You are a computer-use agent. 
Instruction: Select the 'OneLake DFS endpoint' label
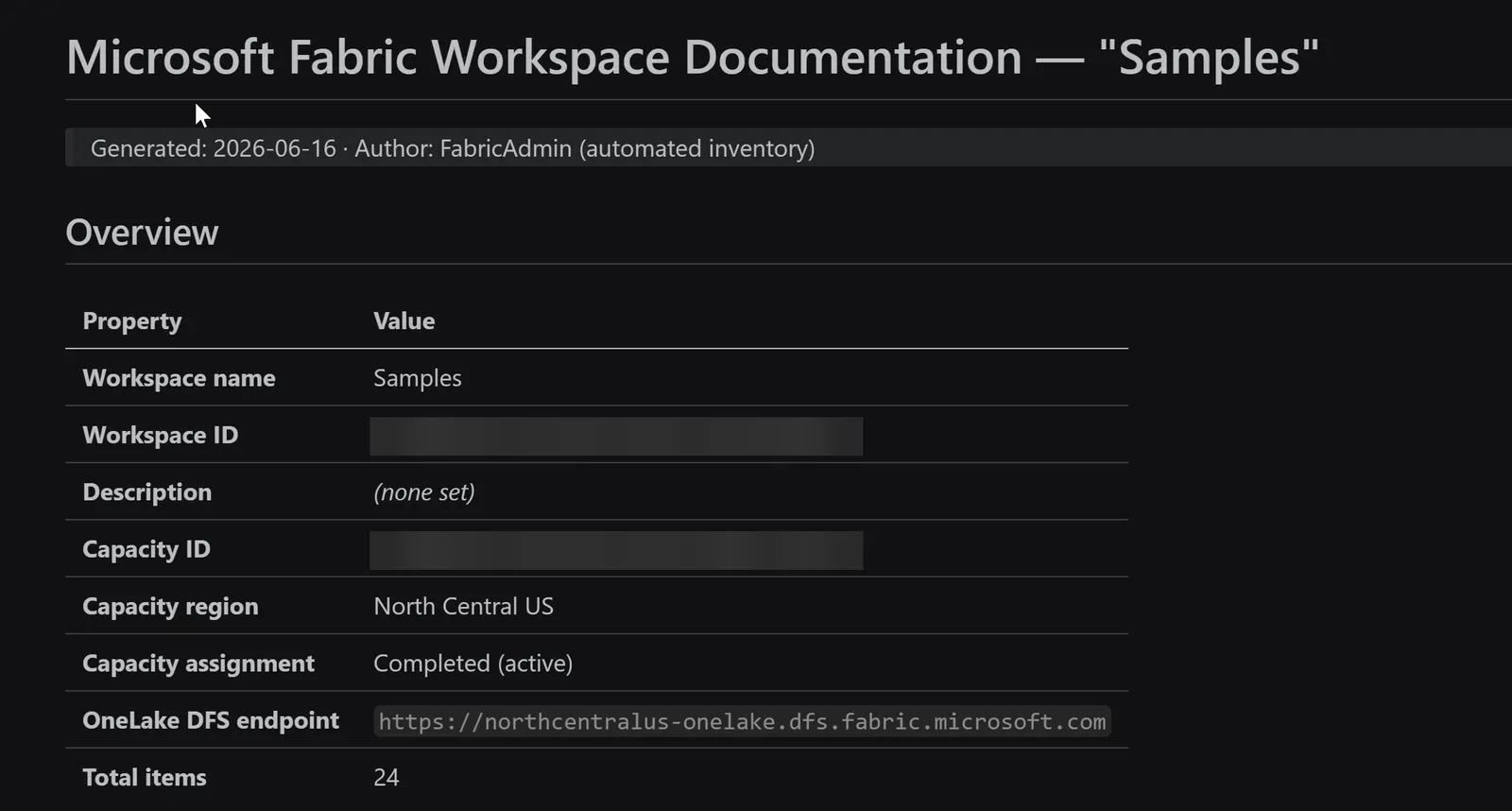click(211, 720)
